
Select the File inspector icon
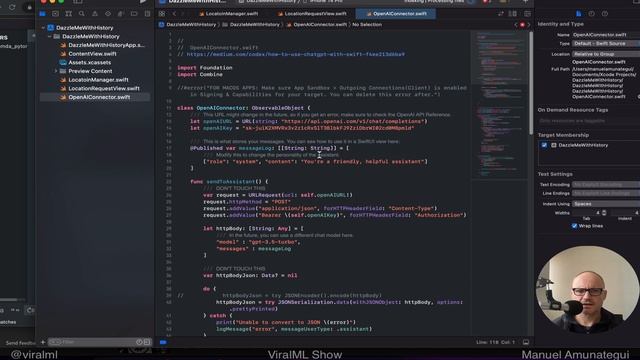point(579,14)
